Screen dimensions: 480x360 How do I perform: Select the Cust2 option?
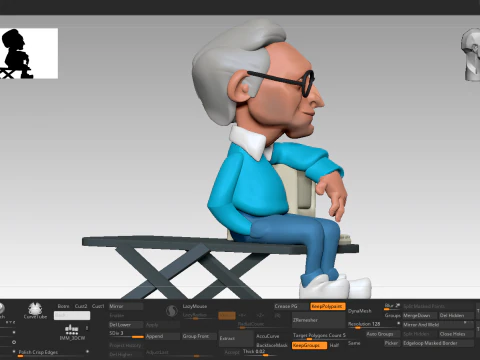81,306
